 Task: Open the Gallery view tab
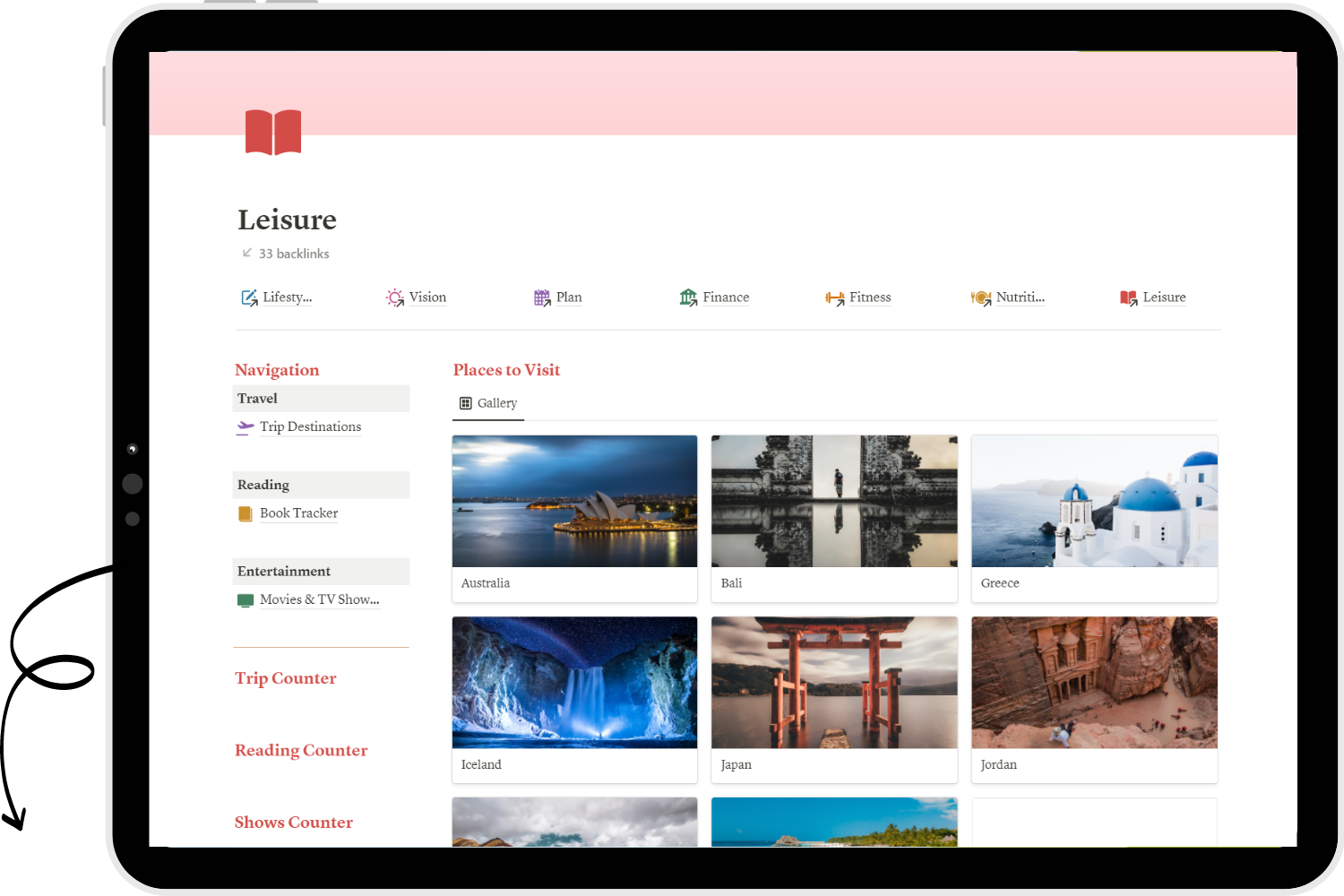click(x=488, y=403)
